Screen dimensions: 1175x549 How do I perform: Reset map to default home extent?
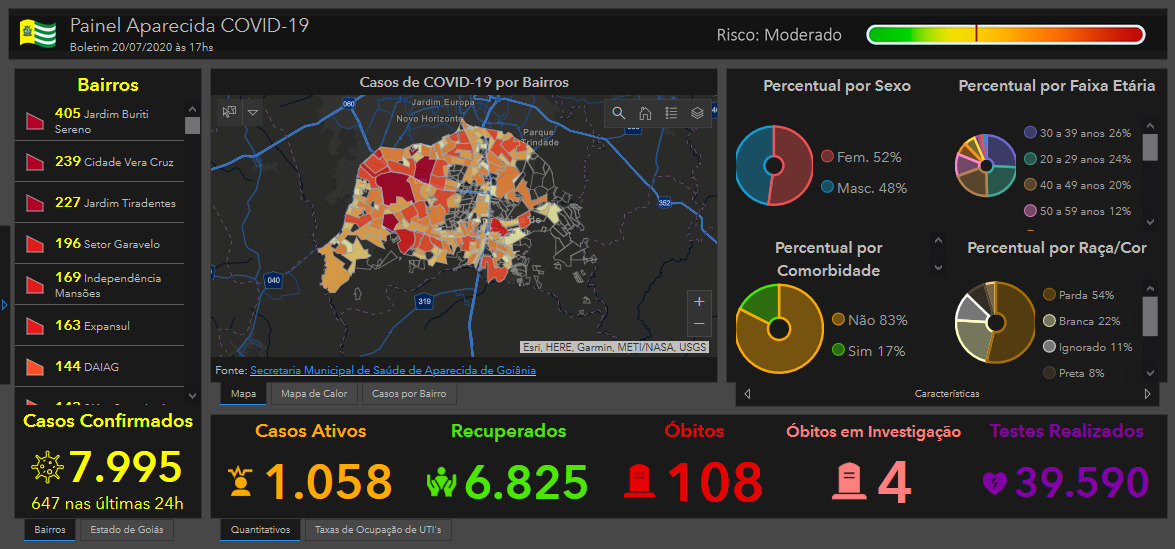click(x=644, y=113)
